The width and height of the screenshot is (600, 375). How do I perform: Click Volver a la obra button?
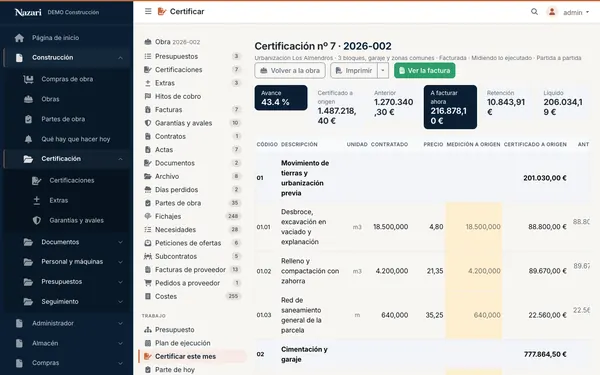pyautogui.click(x=290, y=71)
